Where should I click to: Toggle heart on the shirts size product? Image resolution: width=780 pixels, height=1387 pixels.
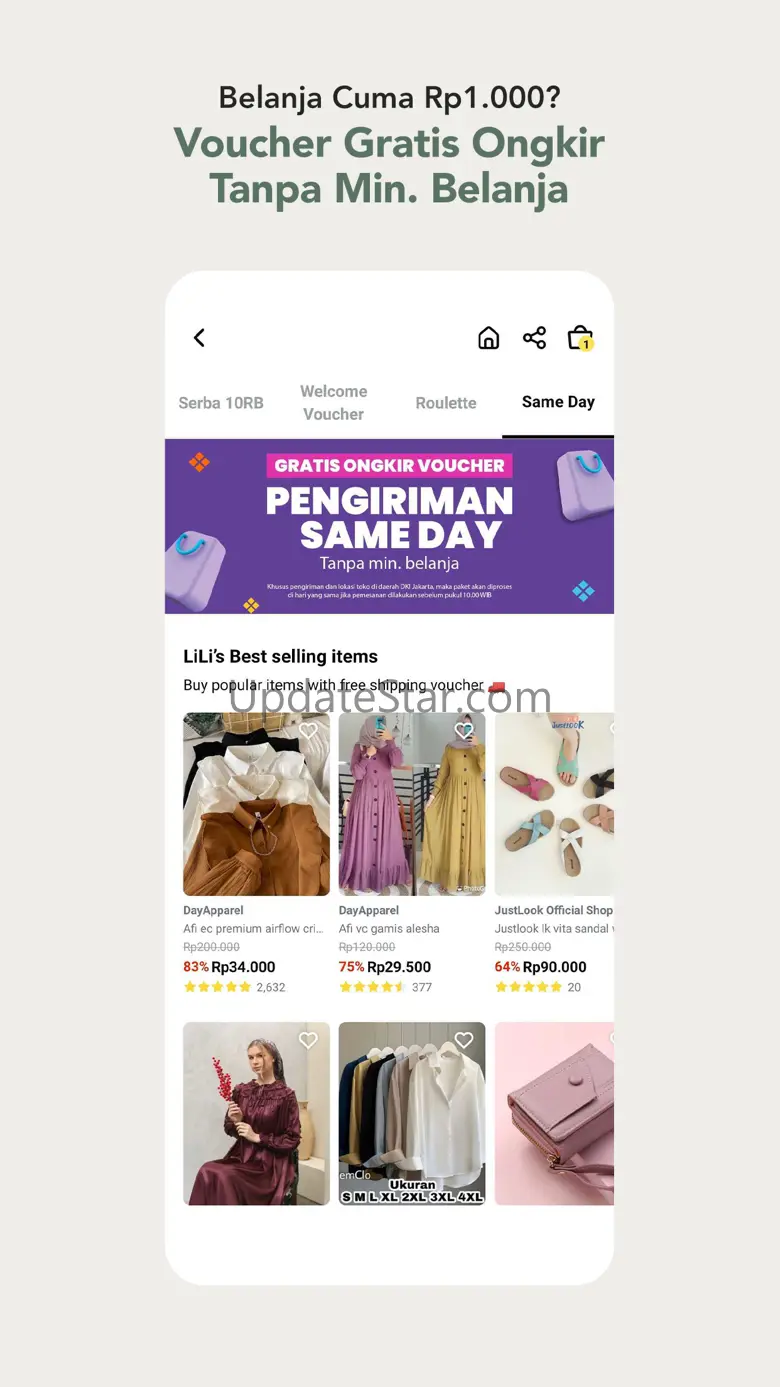(x=464, y=1041)
